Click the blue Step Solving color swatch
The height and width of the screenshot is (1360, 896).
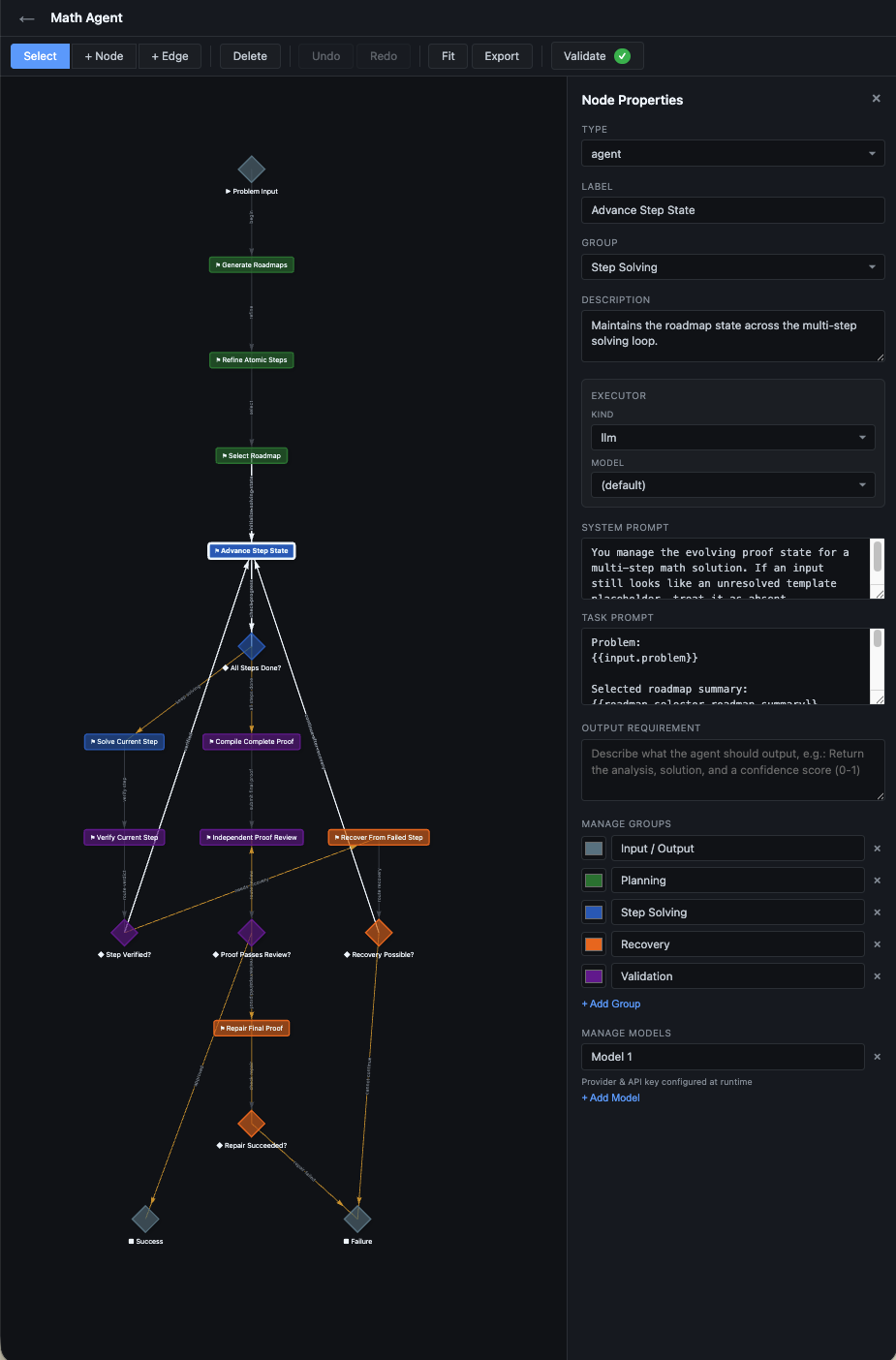594,912
